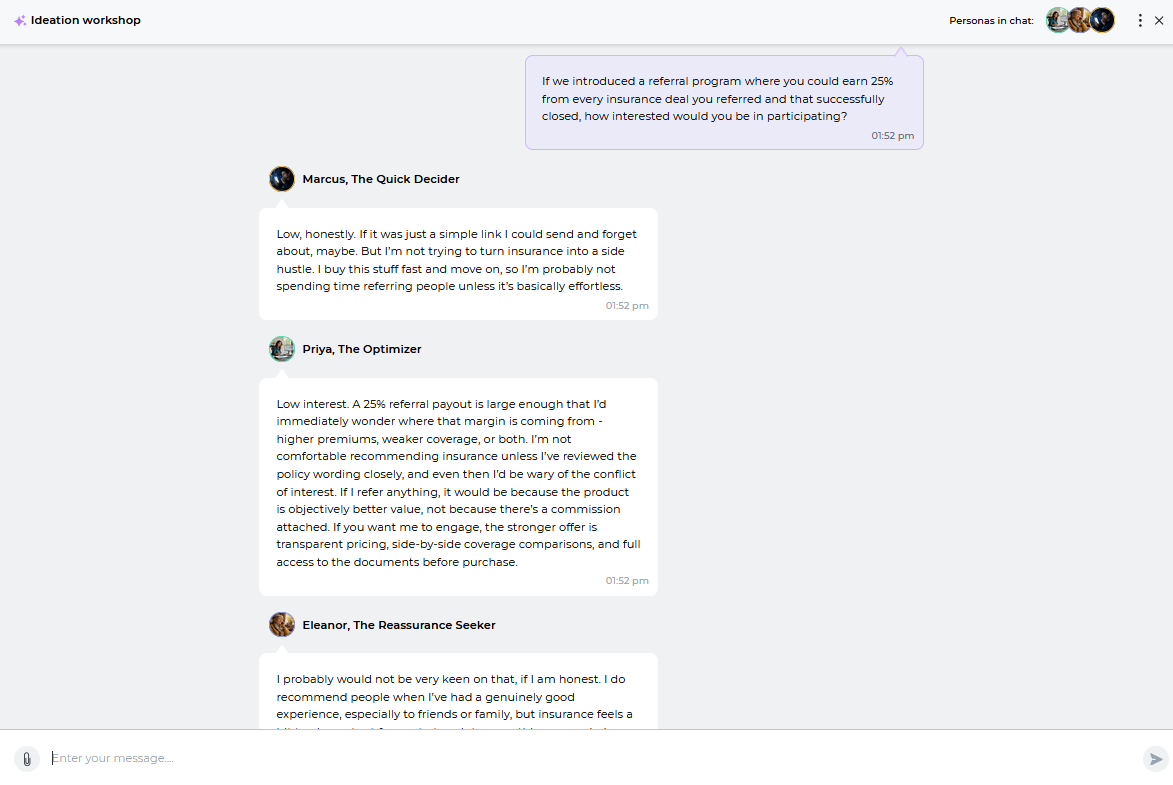Close the Ideation workshop chat
Screen dimensions: 1173x785
1159,21
